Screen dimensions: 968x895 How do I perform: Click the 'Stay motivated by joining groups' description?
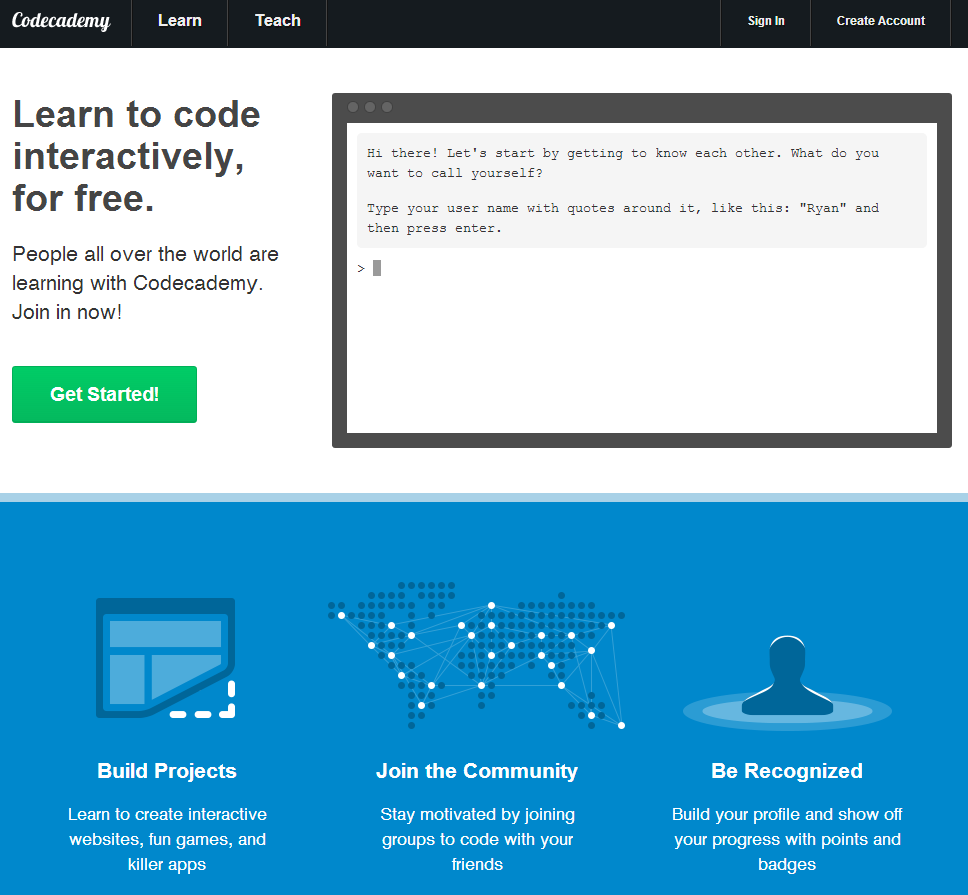coord(477,839)
